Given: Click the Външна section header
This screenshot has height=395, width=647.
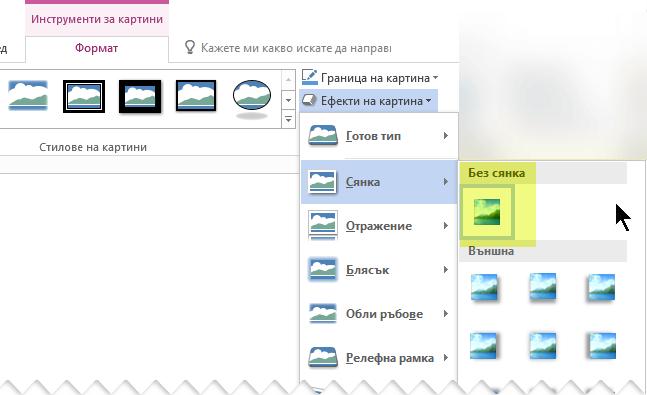Looking at the screenshot, I should [544, 251].
